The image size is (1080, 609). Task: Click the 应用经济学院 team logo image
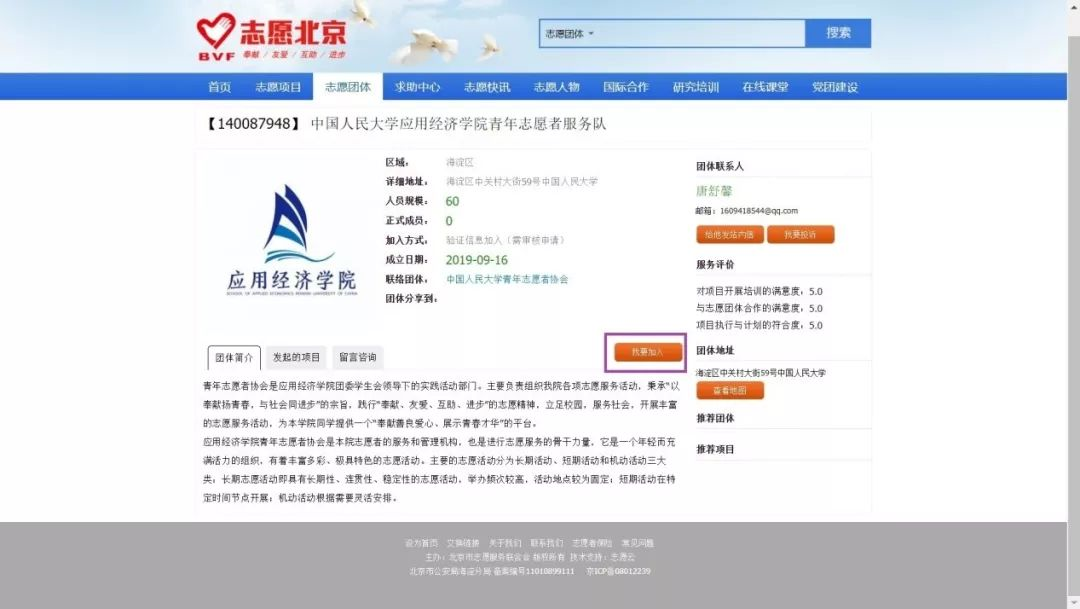coord(290,241)
